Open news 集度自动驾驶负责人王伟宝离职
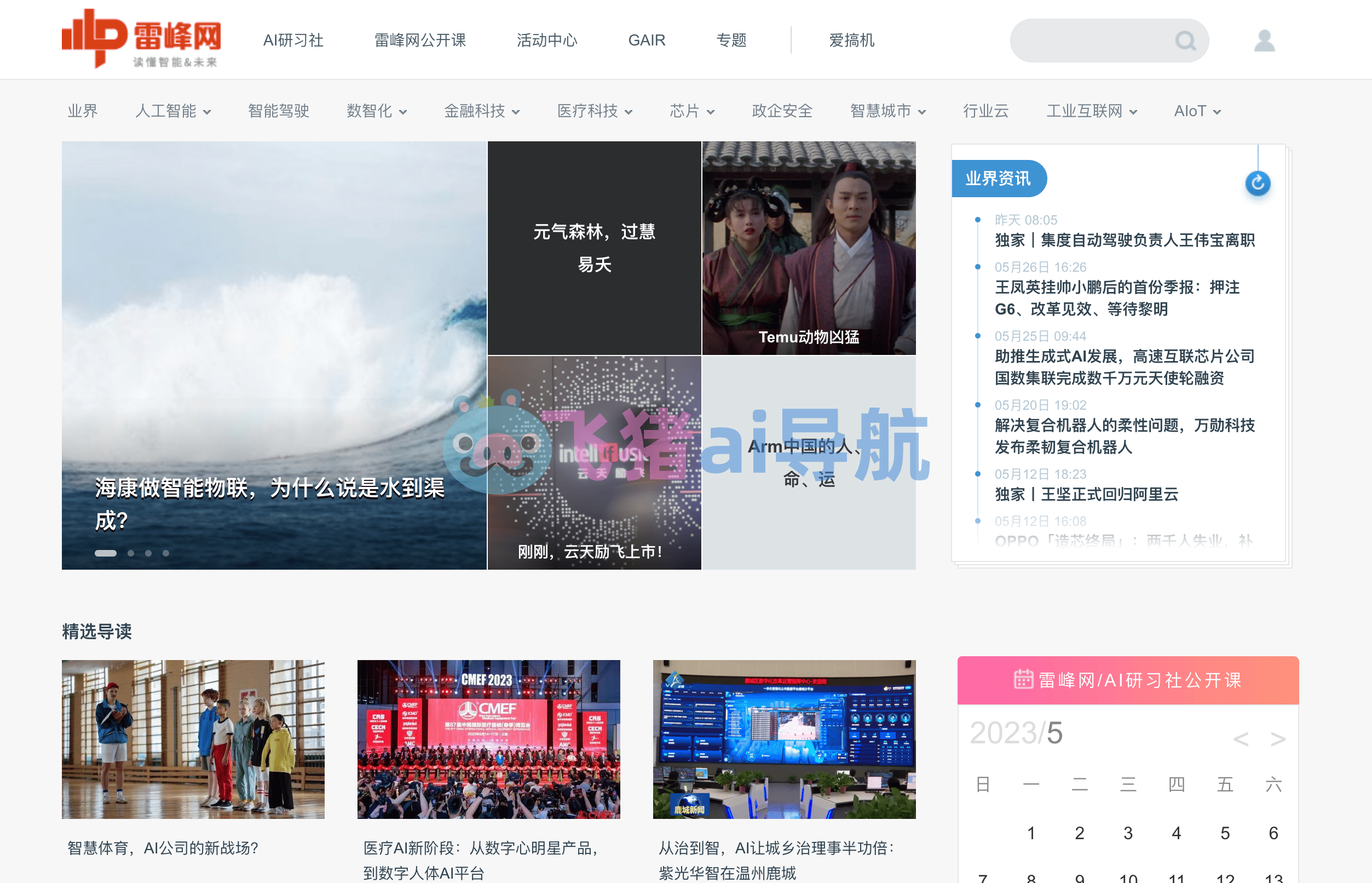The image size is (1372, 883). point(1125,240)
